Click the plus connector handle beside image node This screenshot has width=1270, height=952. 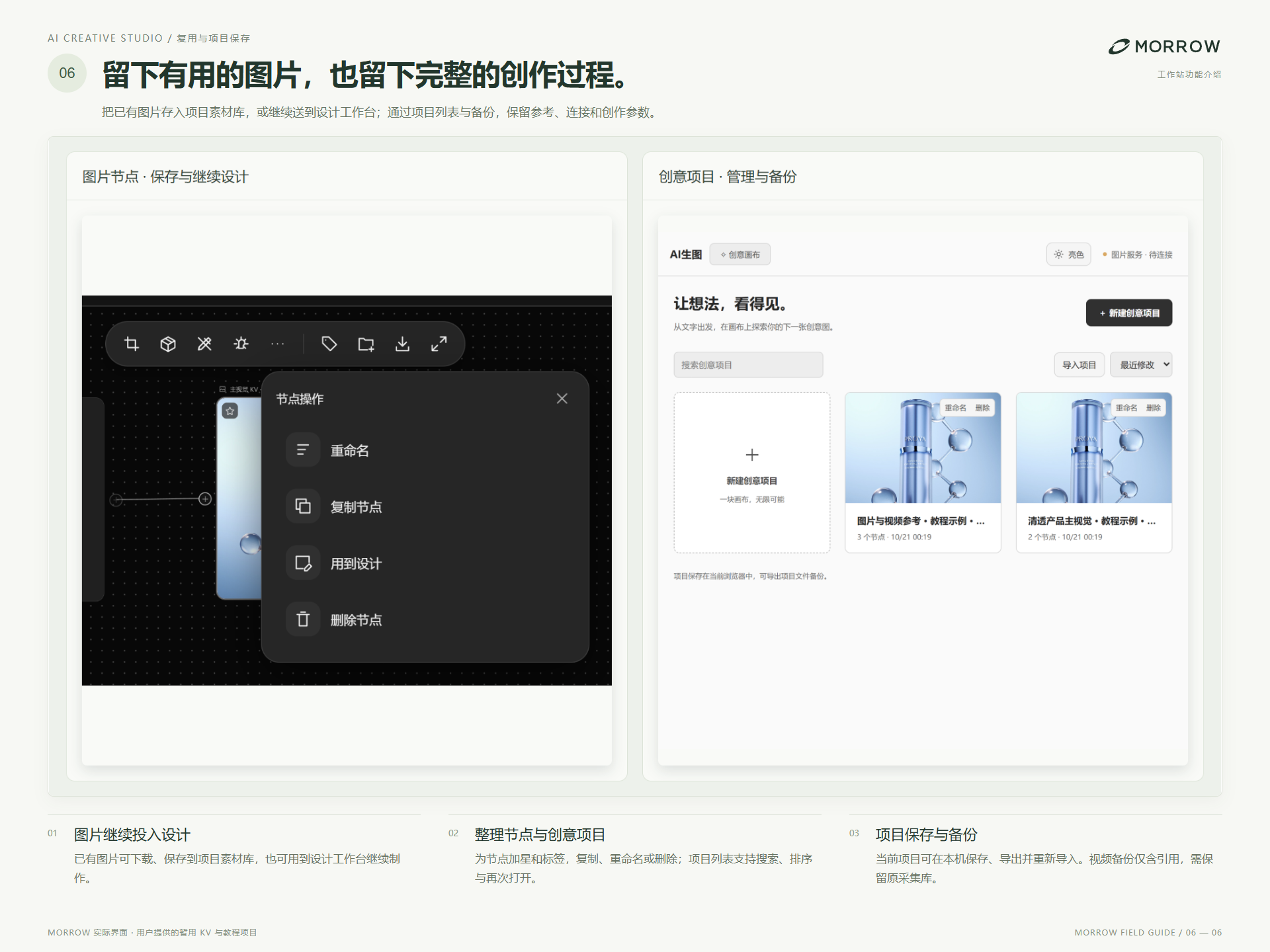pos(205,498)
